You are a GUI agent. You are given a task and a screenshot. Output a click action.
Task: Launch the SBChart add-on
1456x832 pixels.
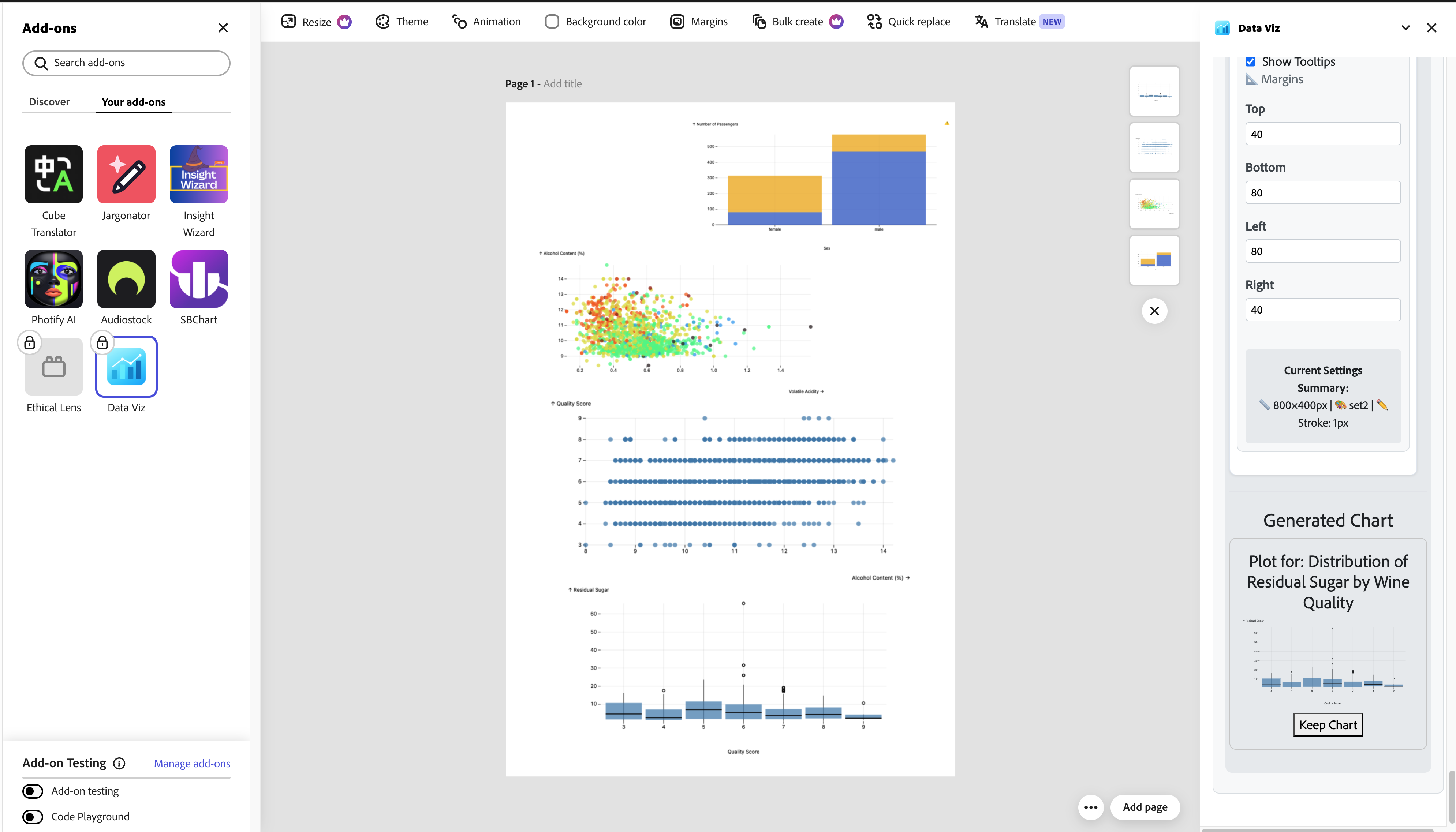point(198,279)
